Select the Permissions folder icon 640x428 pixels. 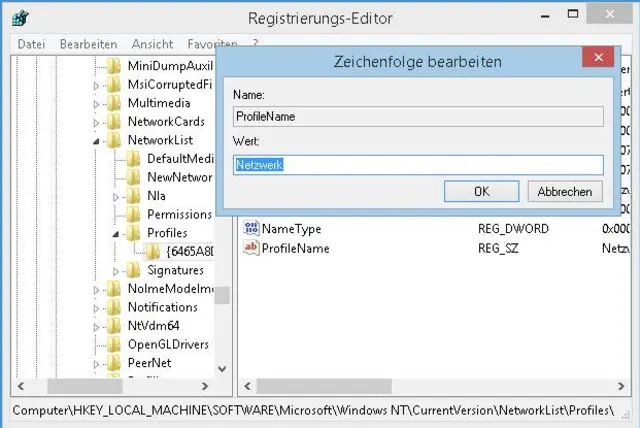[133, 214]
